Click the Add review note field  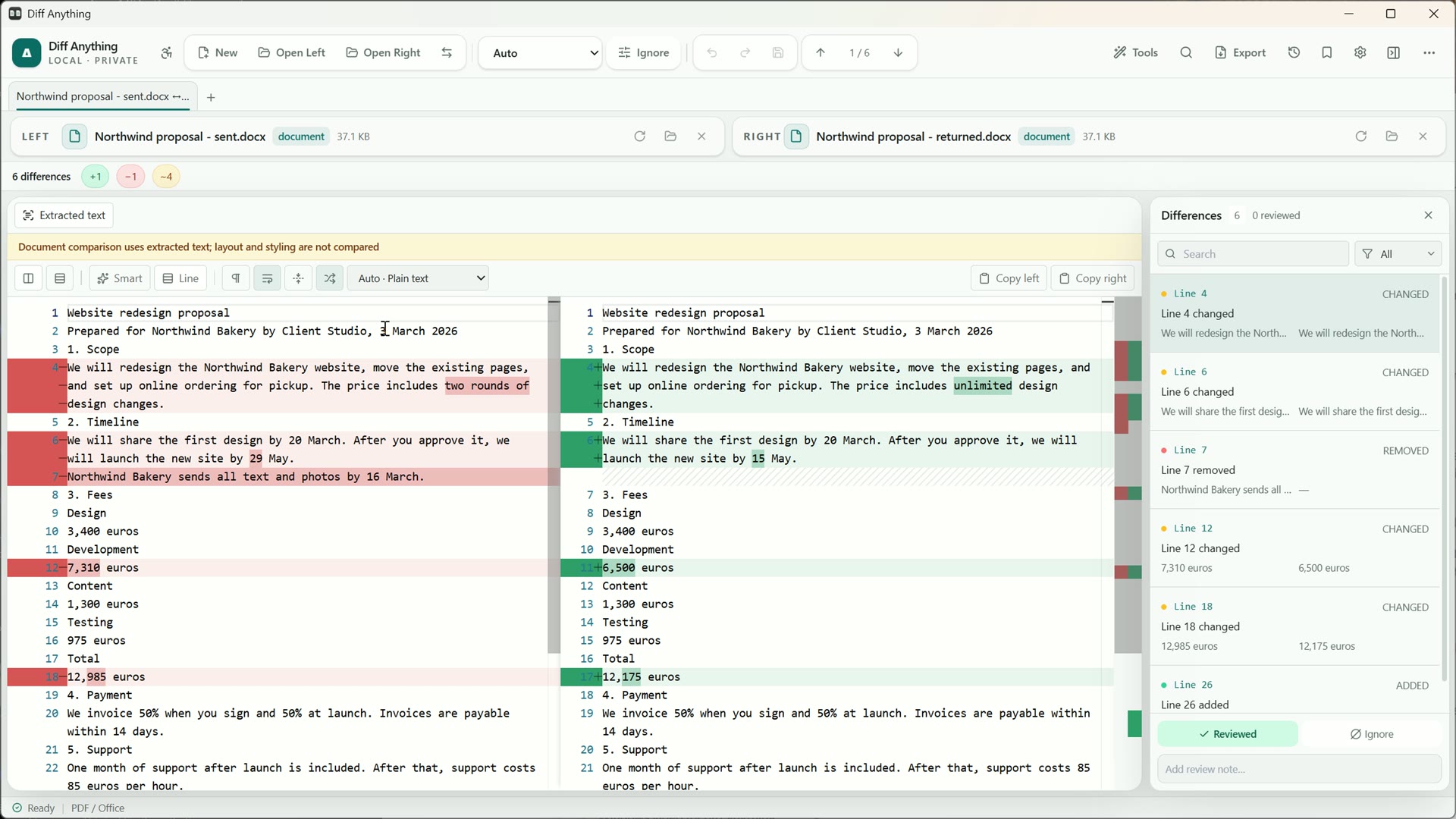click(x=1300, y=769)
